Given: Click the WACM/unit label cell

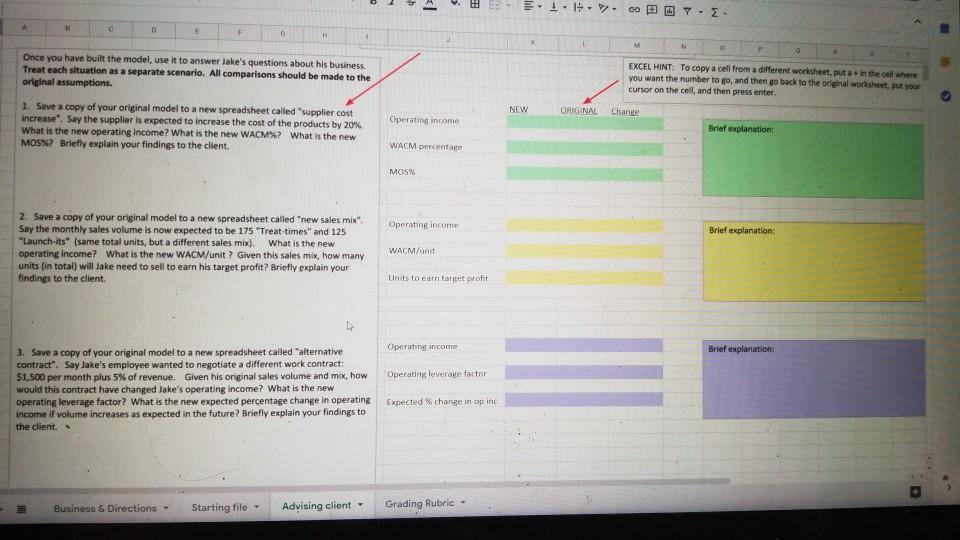Looking at the screenshot, I should point(412,250).
